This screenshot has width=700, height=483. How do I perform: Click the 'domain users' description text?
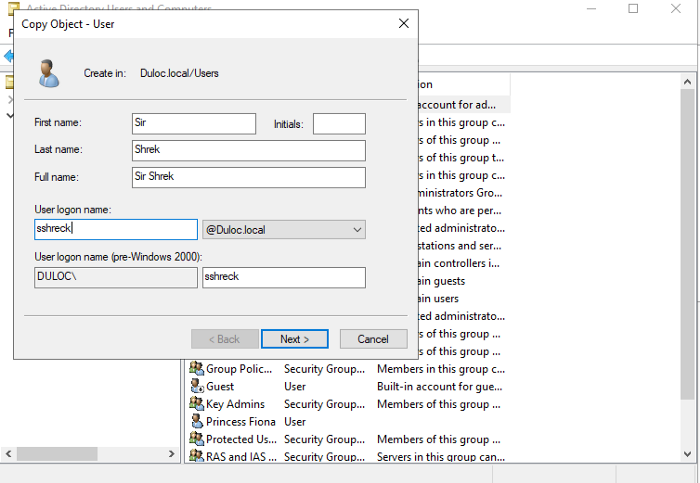[438, 299]
